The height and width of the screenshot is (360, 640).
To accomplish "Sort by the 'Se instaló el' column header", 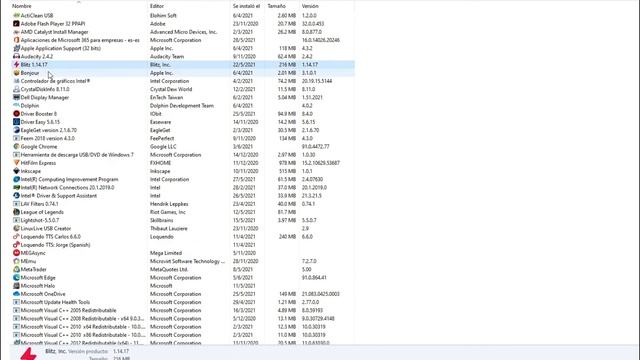I will tap(246, 6).
